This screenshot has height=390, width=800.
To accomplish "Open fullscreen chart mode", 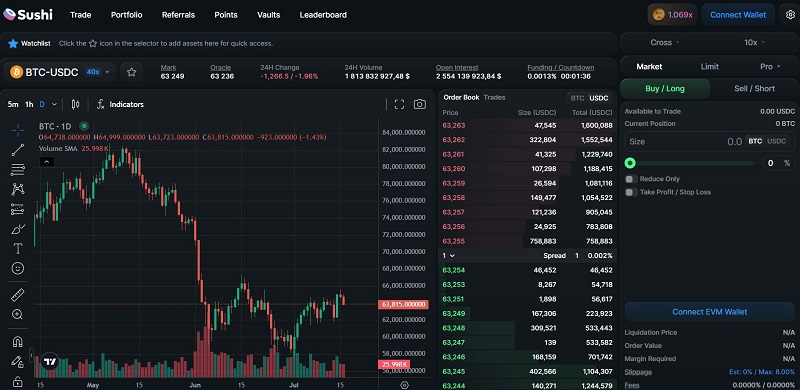I will (x=399, y=104).
